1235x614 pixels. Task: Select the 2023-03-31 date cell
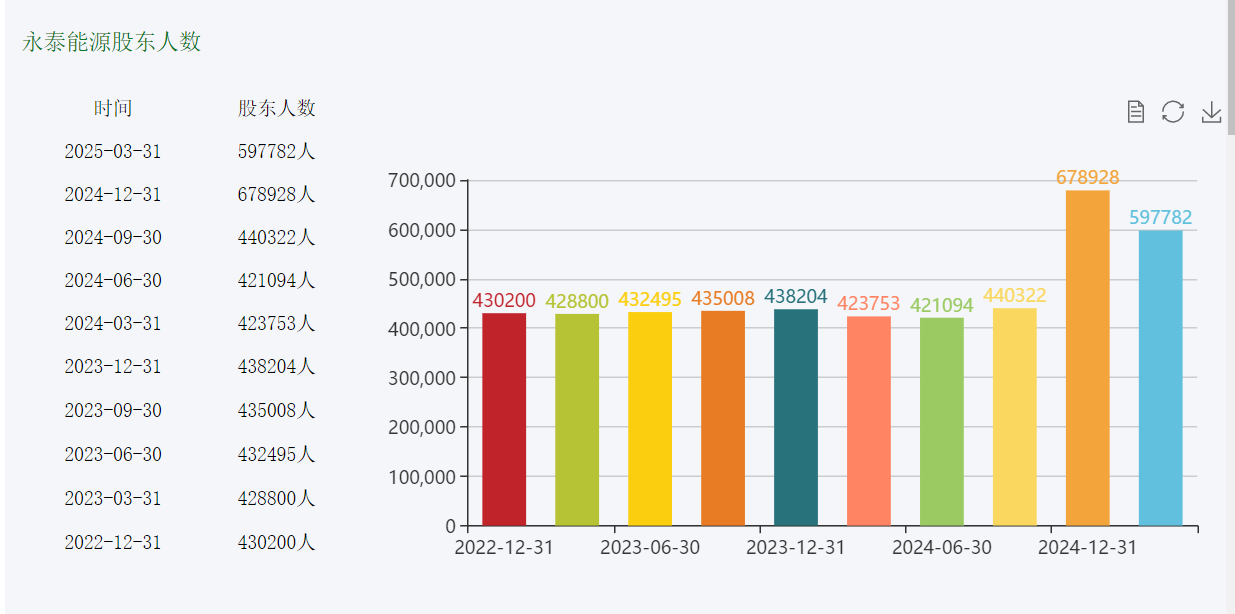pyautogui.click(x=113, y=498)
